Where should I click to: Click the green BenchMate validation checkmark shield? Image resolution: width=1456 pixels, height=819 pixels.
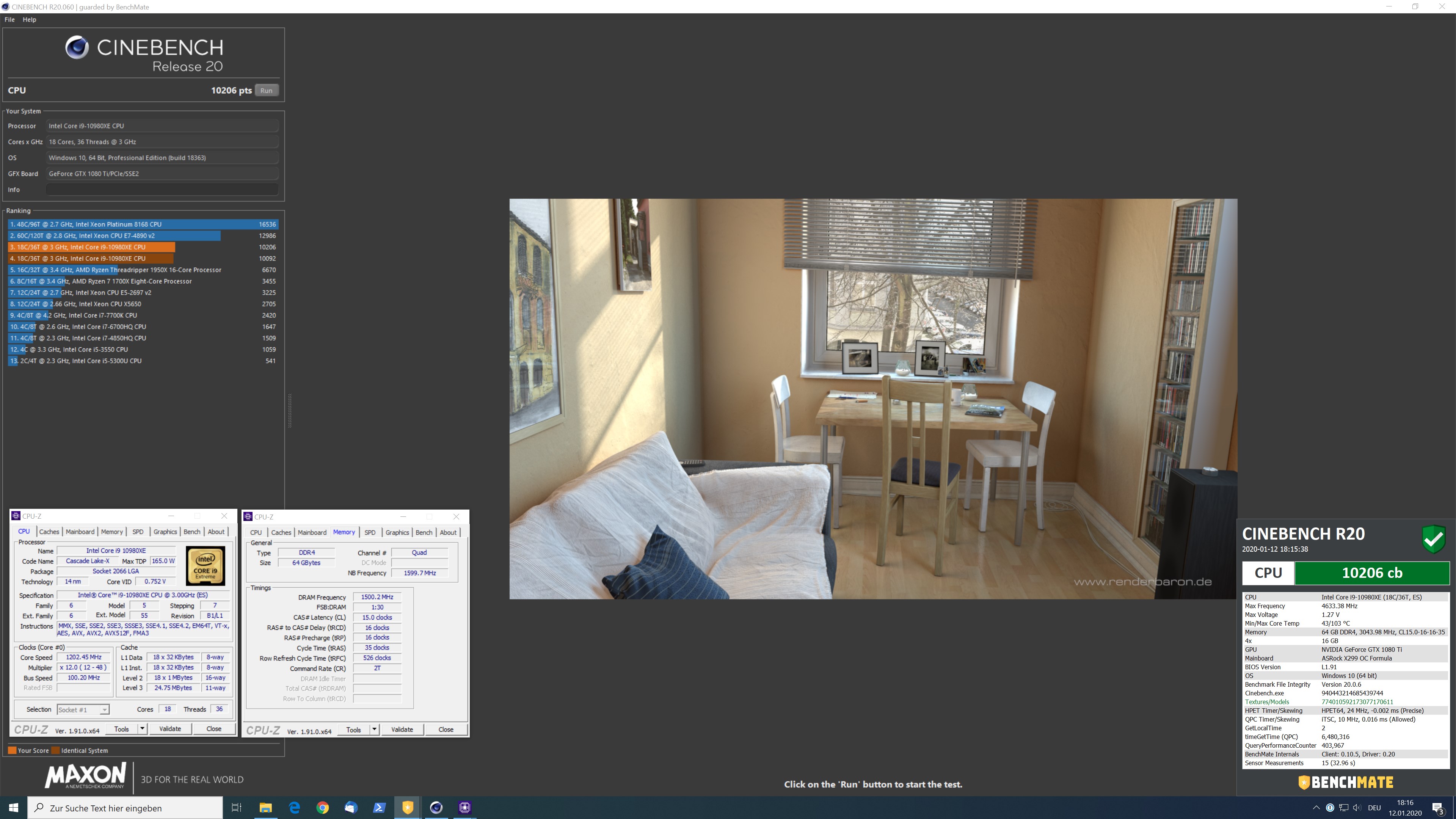click(1433, 539)
